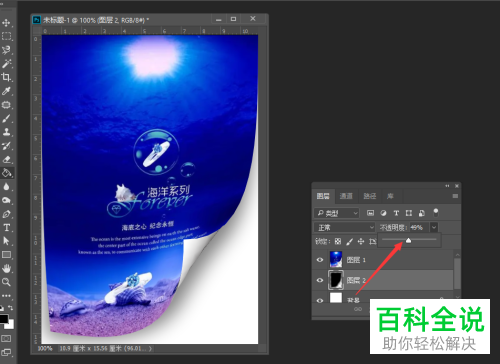
Task: Lock transparent pixels
Action: [338, 241]
